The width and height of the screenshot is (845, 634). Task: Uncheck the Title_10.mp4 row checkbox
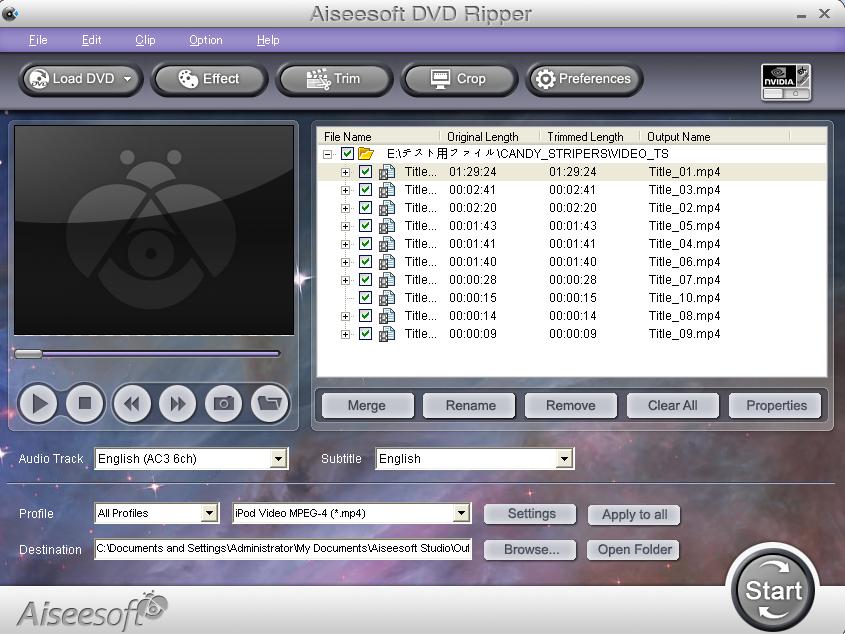pos(365,298)
